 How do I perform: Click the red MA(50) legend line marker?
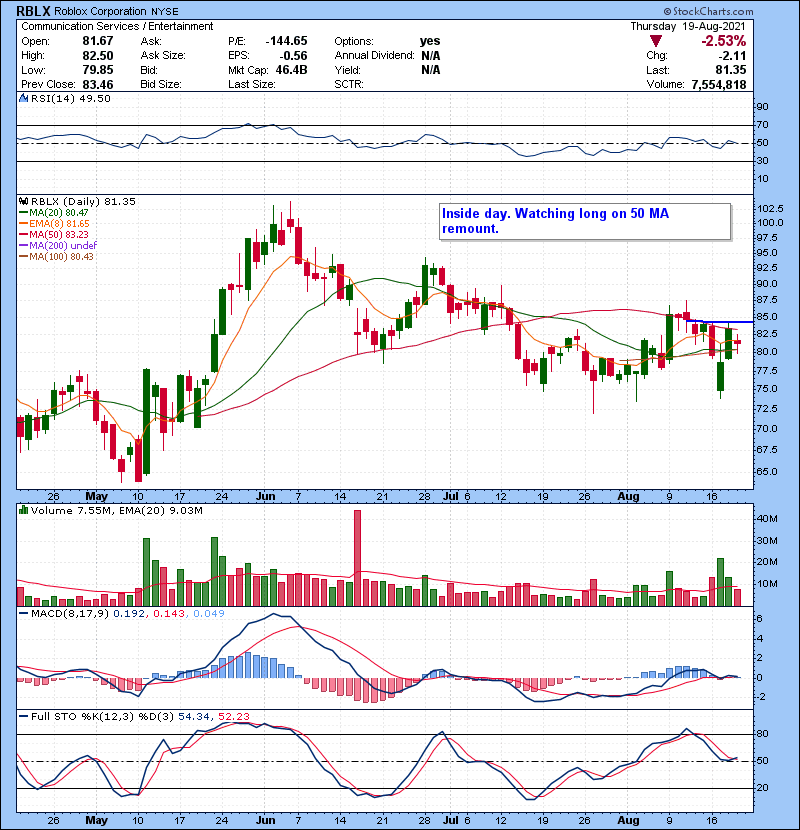click(x=24, y=234)
